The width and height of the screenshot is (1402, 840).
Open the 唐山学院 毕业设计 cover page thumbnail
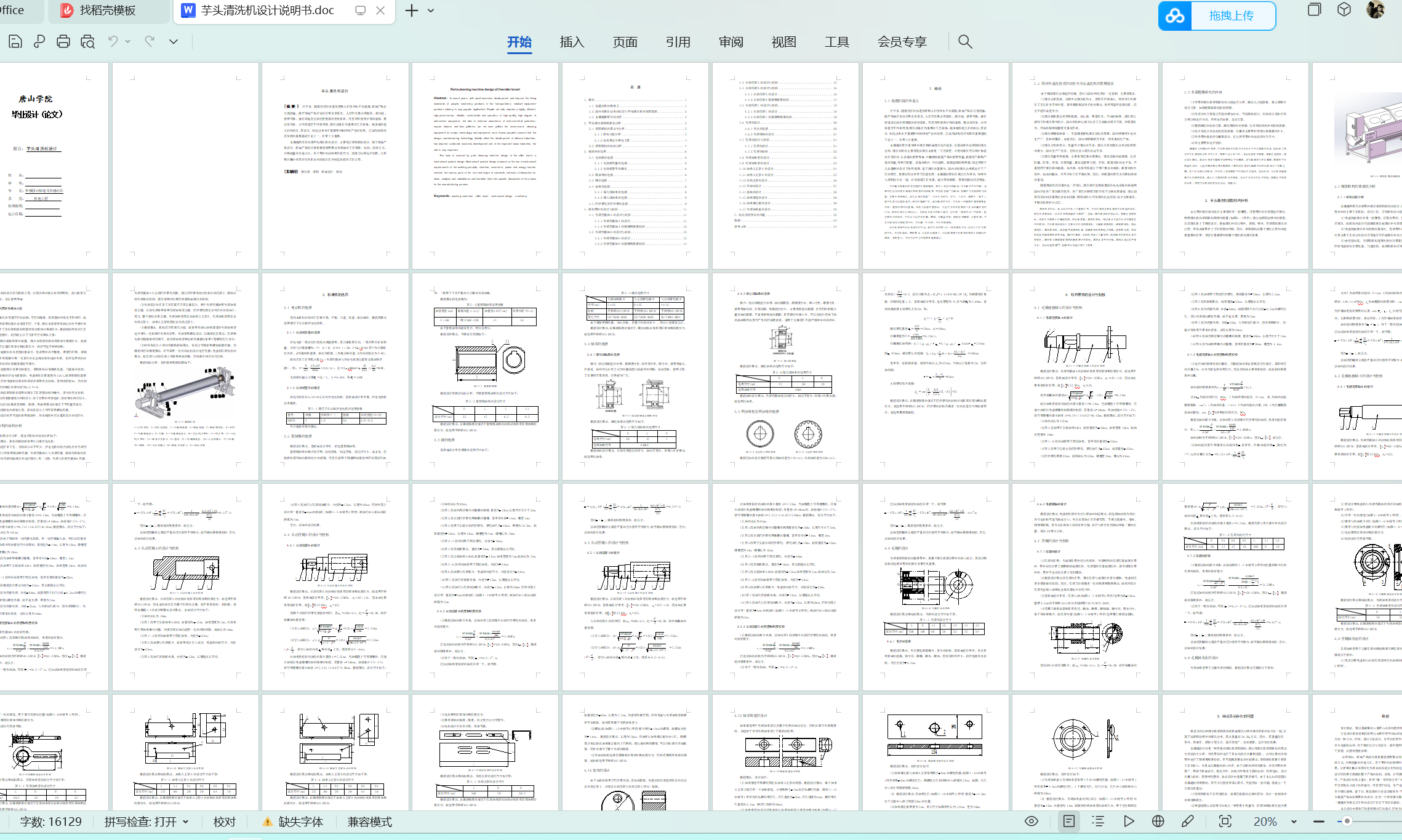tap(54, 165)
